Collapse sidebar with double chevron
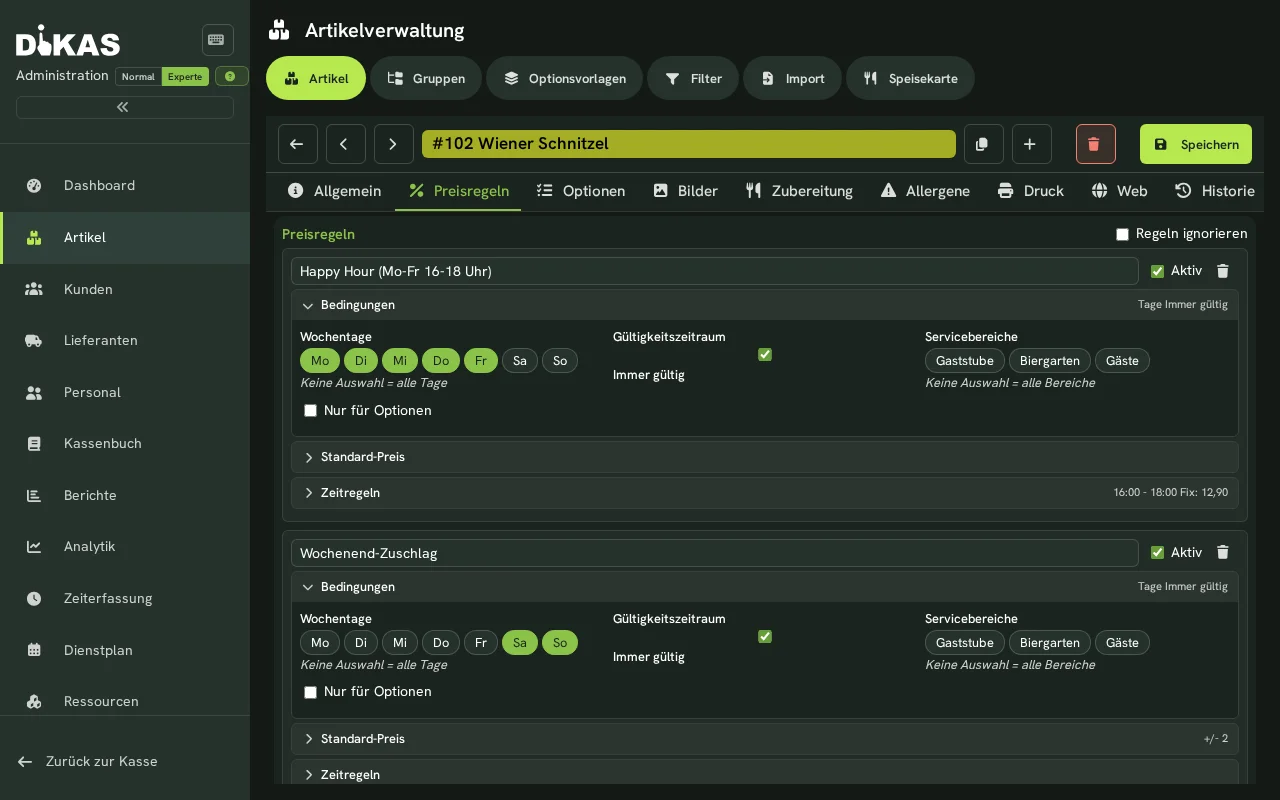The height and width of the screenshot is (800, 1280). point(125,107)
